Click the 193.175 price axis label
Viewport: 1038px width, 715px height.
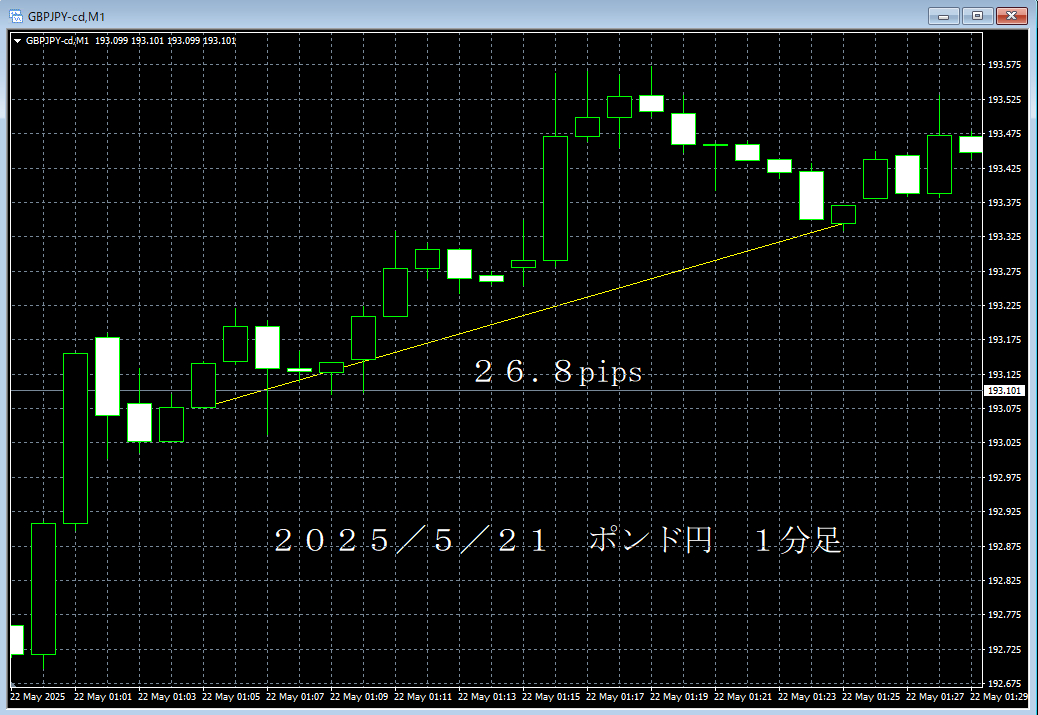[1004, 340]
